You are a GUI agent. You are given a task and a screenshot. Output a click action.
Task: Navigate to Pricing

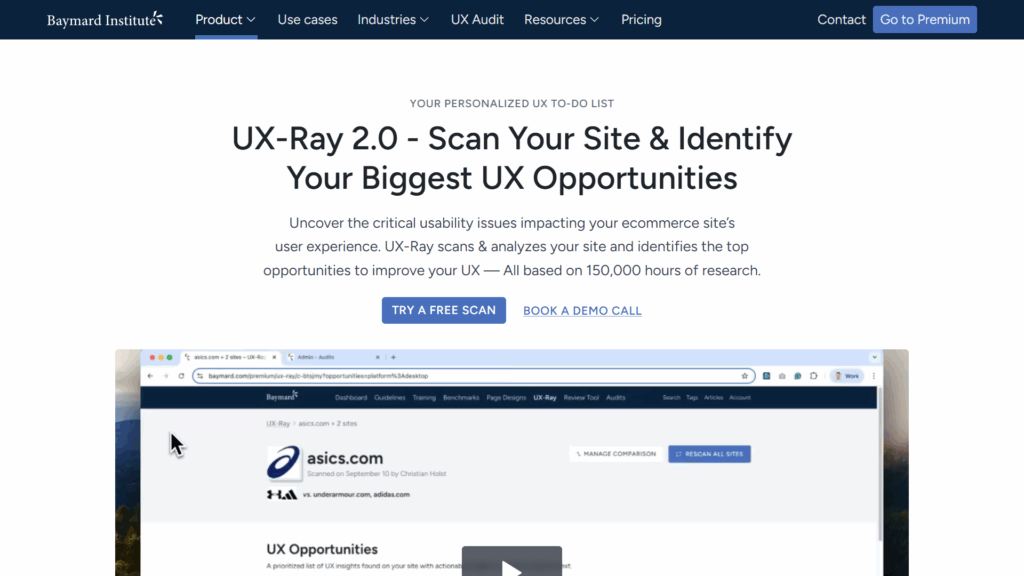[641, 19]
